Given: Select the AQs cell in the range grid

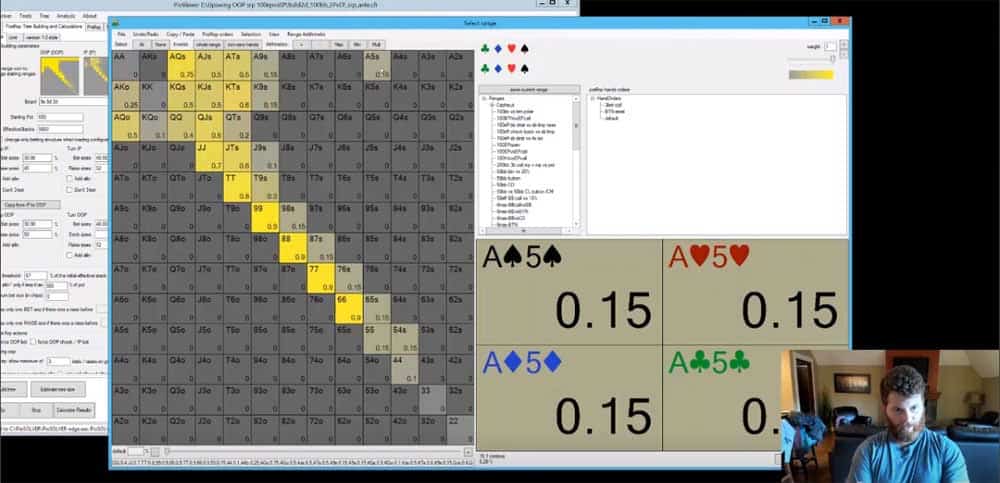Looking at the screenshot, I should (x=181, y=65).
